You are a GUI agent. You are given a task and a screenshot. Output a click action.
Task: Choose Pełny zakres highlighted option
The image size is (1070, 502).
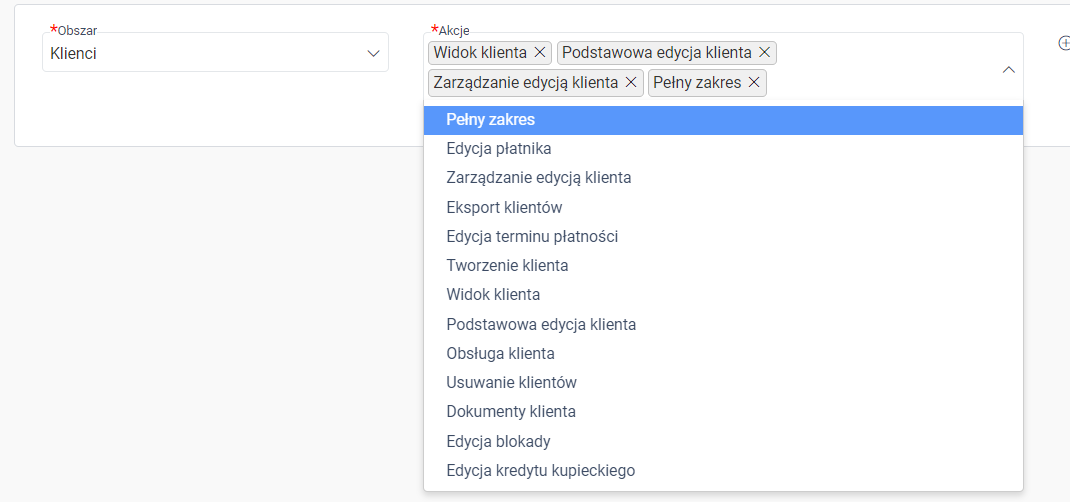pyautogui.click(x=723, y=120)
